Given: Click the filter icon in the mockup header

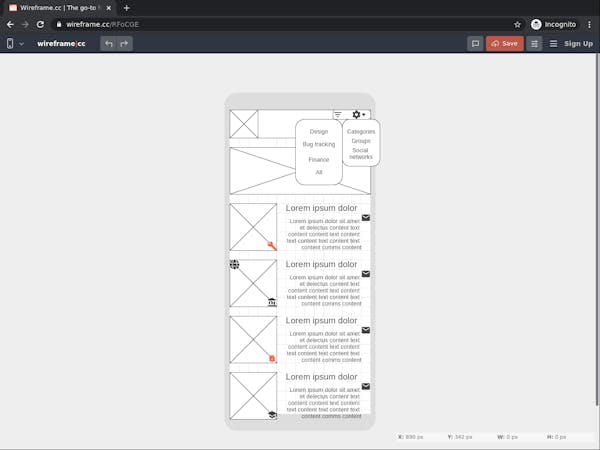Looking at the screenshot, I should 338,114.
